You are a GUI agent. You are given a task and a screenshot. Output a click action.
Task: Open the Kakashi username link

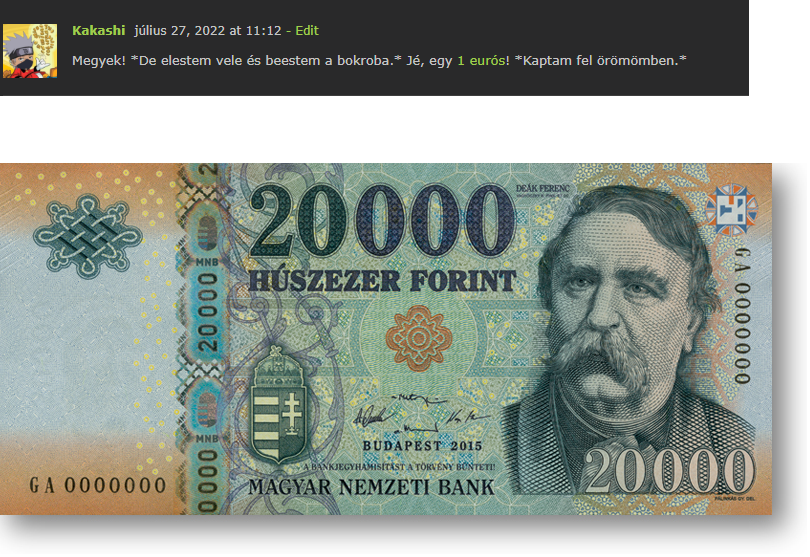99,30
